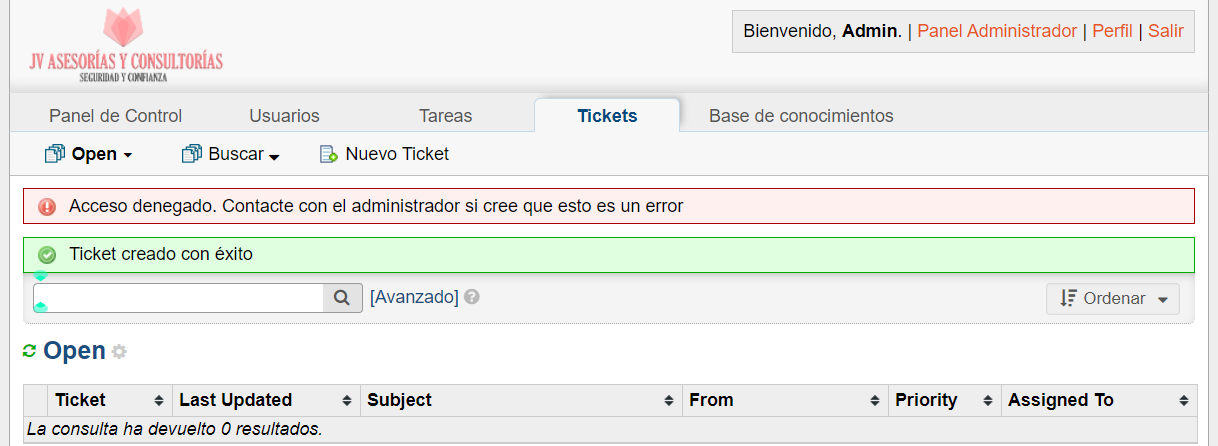Open the Base de conocimientos tab
1218x446 pixels.
pos(801,116)
